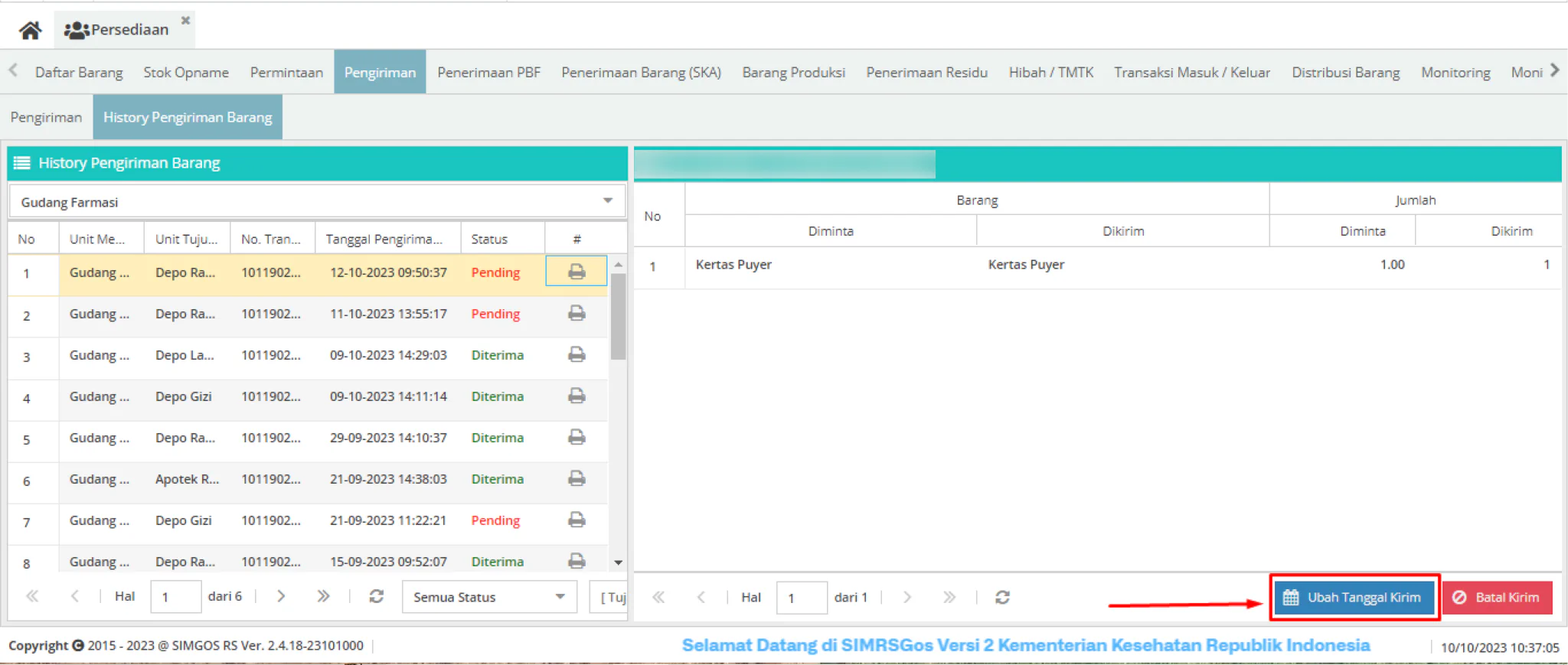The height and width of the screenshot is (665, 1568).
Task: Print the 12-10-2023 09:50:37 shipment row
Action: click(577, 272)
